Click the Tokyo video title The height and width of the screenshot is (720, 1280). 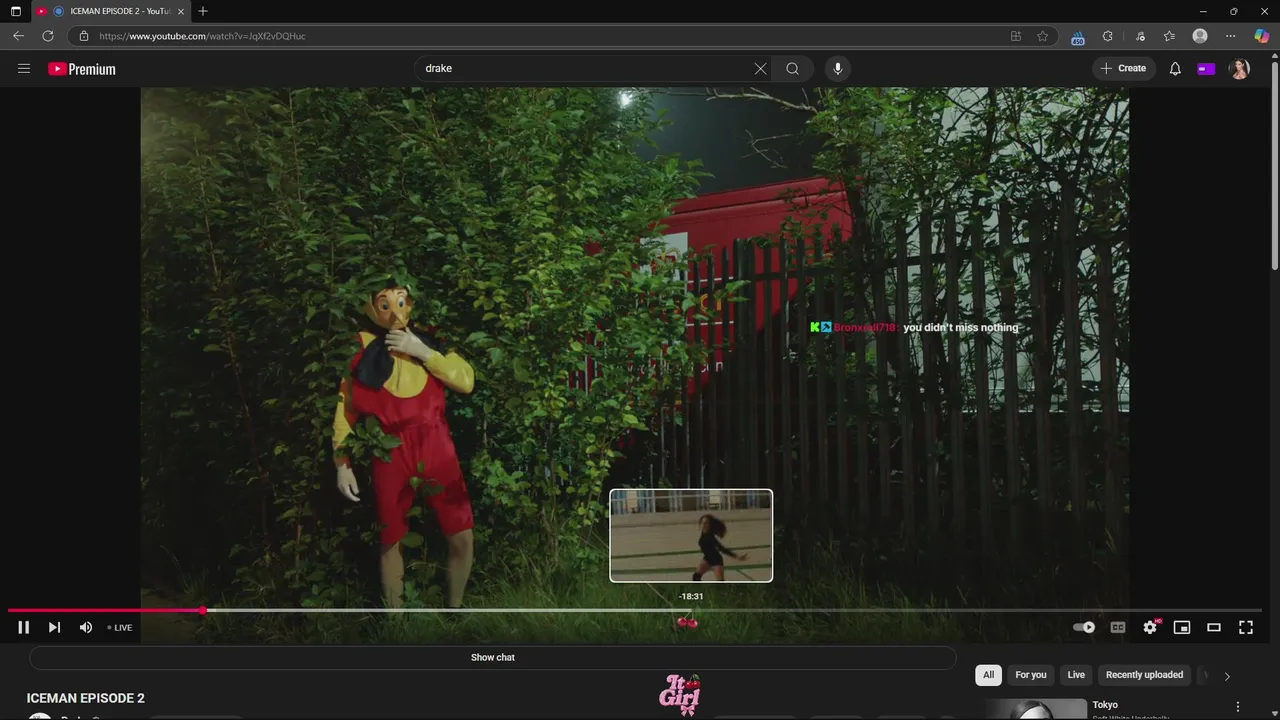(1105, 705)
